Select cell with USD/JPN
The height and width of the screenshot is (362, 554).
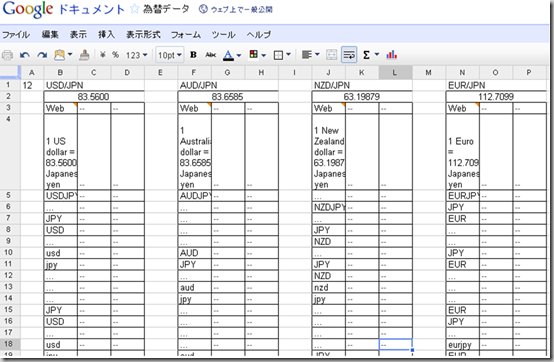point(60,85)
